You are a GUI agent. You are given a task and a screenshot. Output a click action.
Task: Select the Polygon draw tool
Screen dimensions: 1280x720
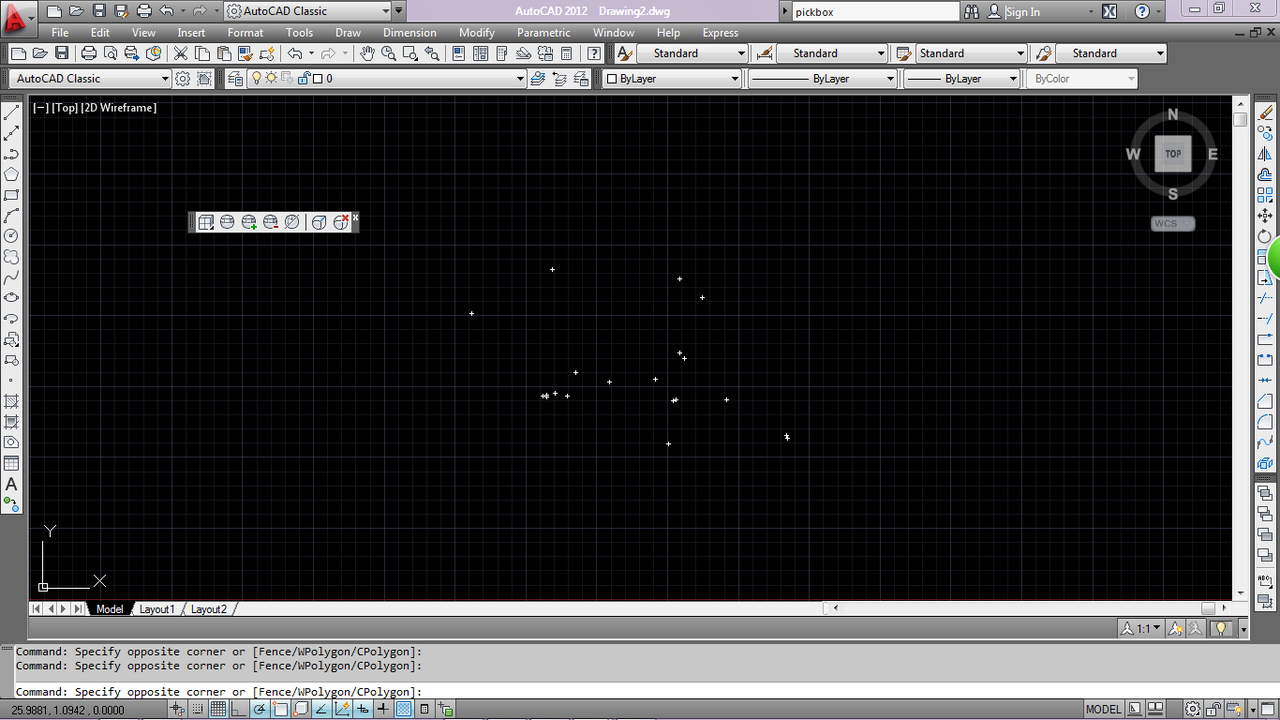point(12,174)
